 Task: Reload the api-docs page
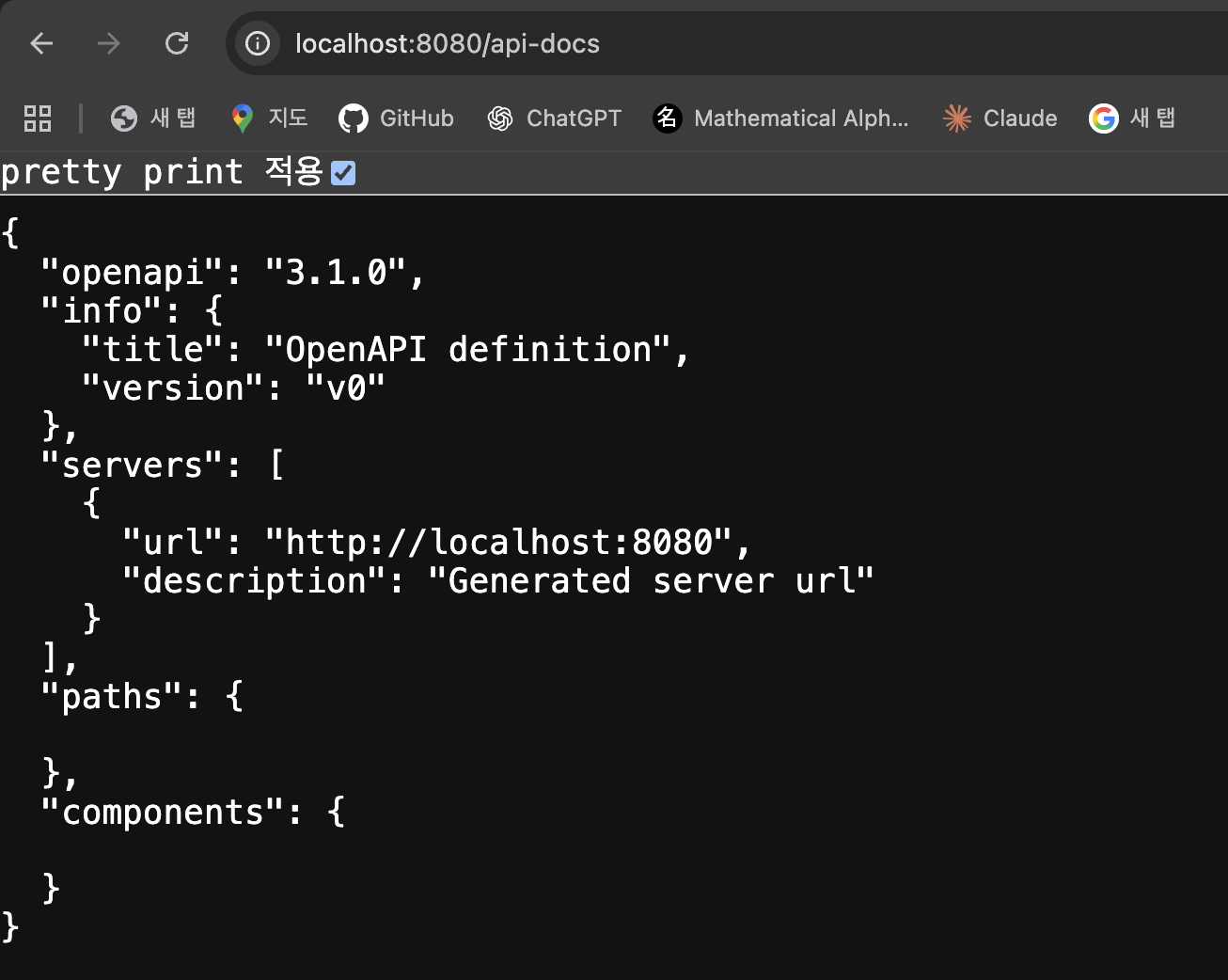click(x=177, y=43)
